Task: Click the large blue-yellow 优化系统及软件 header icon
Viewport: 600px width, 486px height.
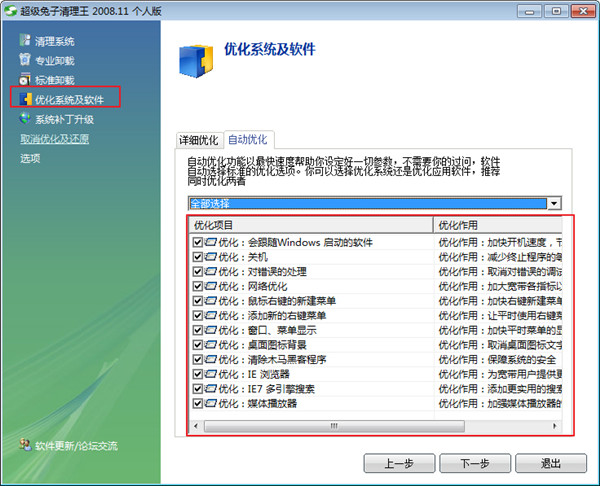Action: click(x=195, y=59)
